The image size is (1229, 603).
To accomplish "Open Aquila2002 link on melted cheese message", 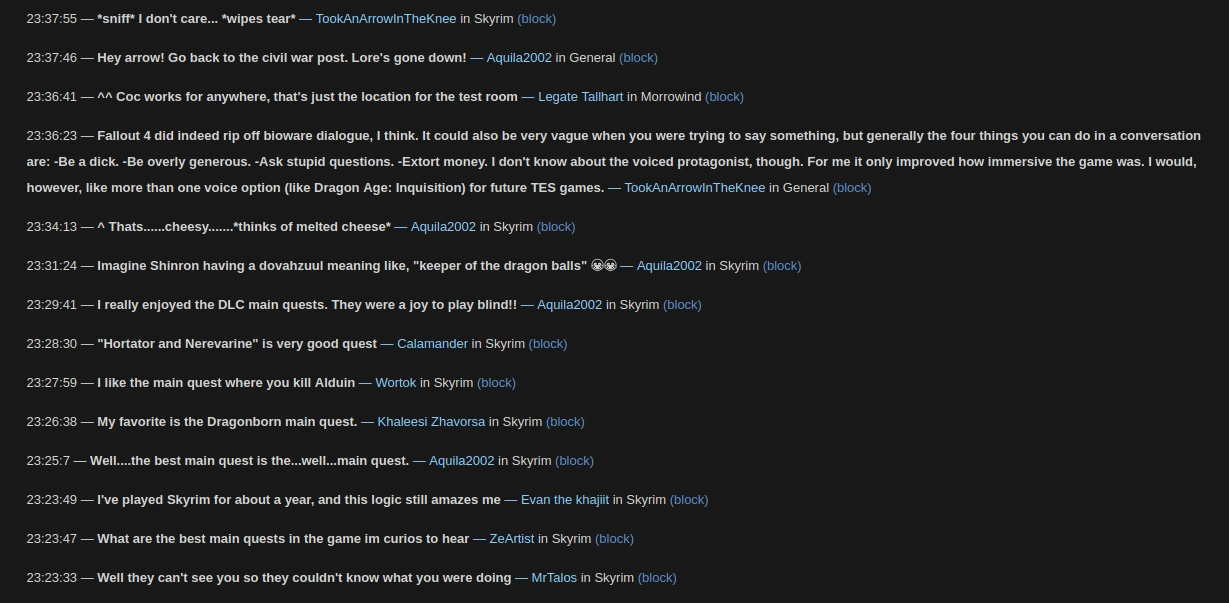I will pyautogui.click(x=443, y=227).
